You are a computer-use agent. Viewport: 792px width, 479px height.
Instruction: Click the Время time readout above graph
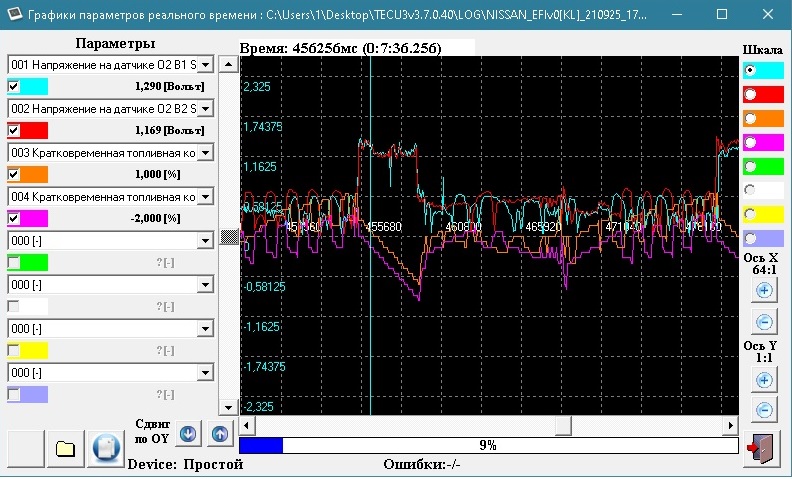coord(340,48)
